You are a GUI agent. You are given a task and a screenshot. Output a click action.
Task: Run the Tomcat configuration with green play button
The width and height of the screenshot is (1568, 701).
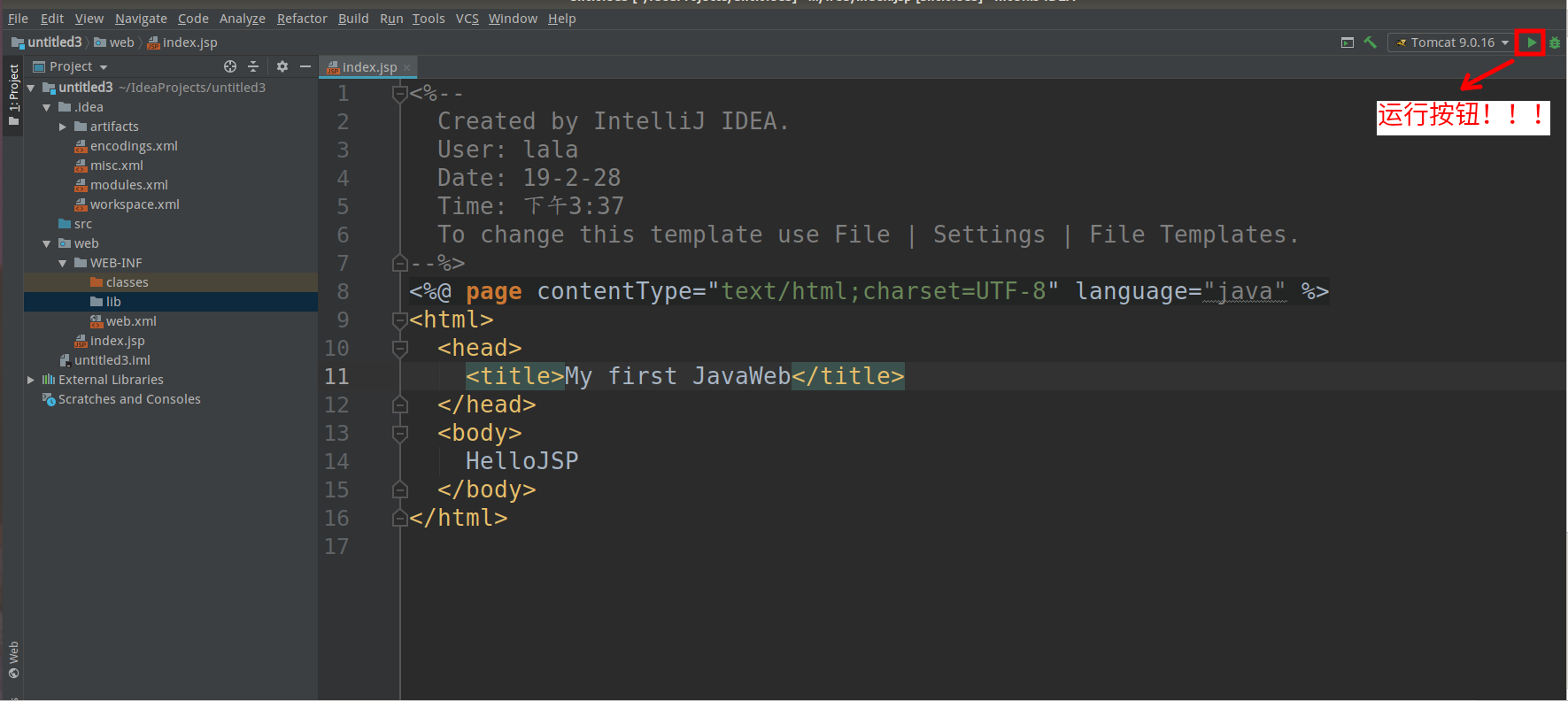coord(1531,42)
